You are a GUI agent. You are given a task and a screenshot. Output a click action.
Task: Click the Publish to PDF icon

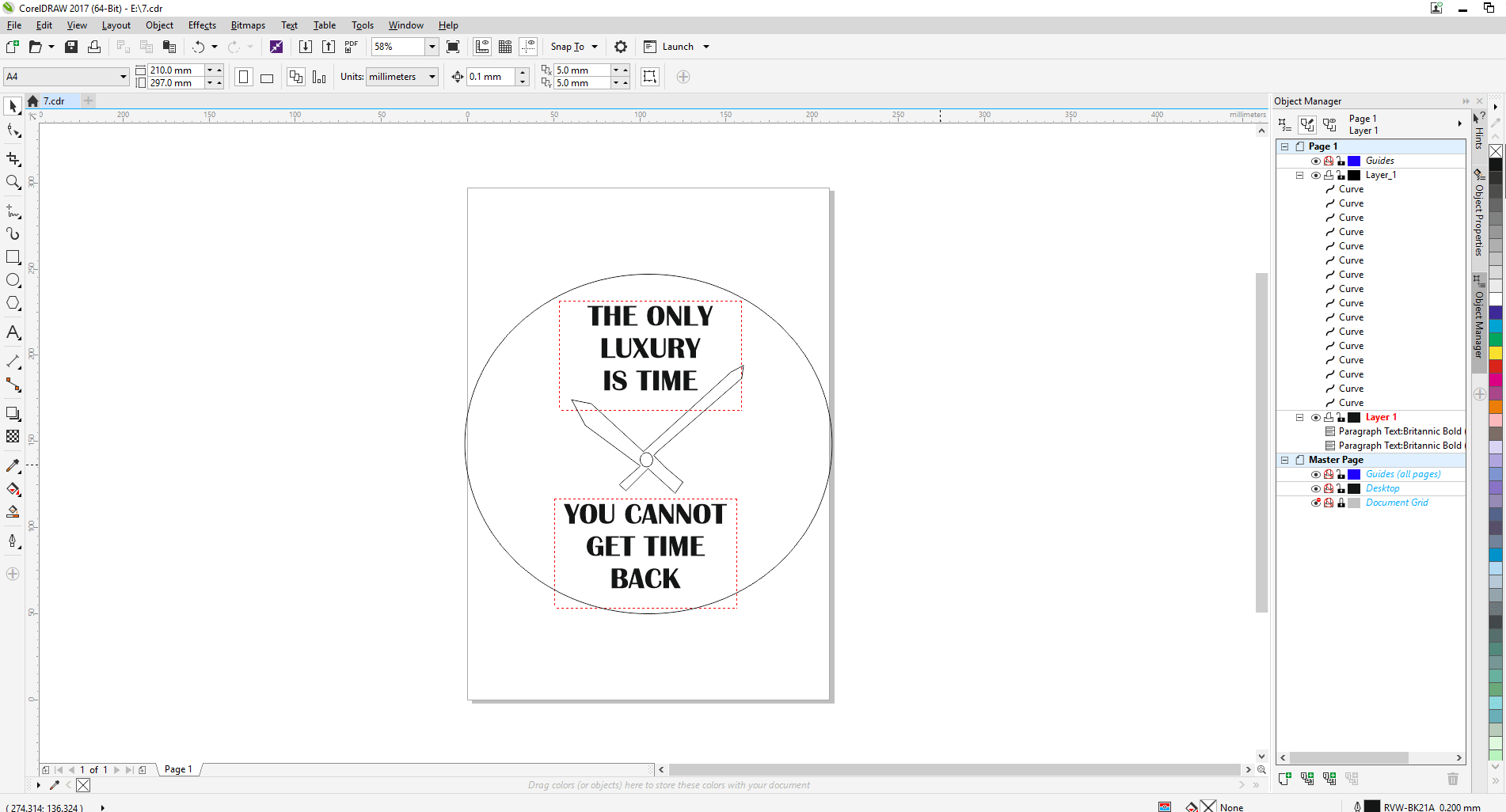tap(352, 47)
